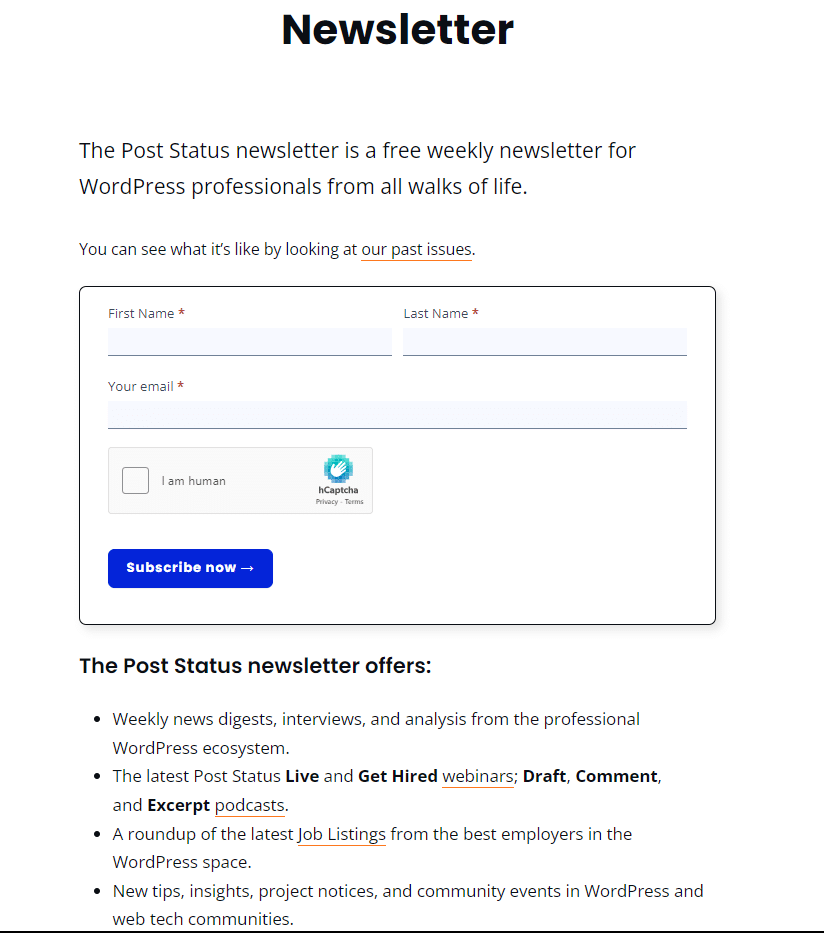Click the hCaptcha widget box
Screen dimensions: 824x933
point(240,480)
